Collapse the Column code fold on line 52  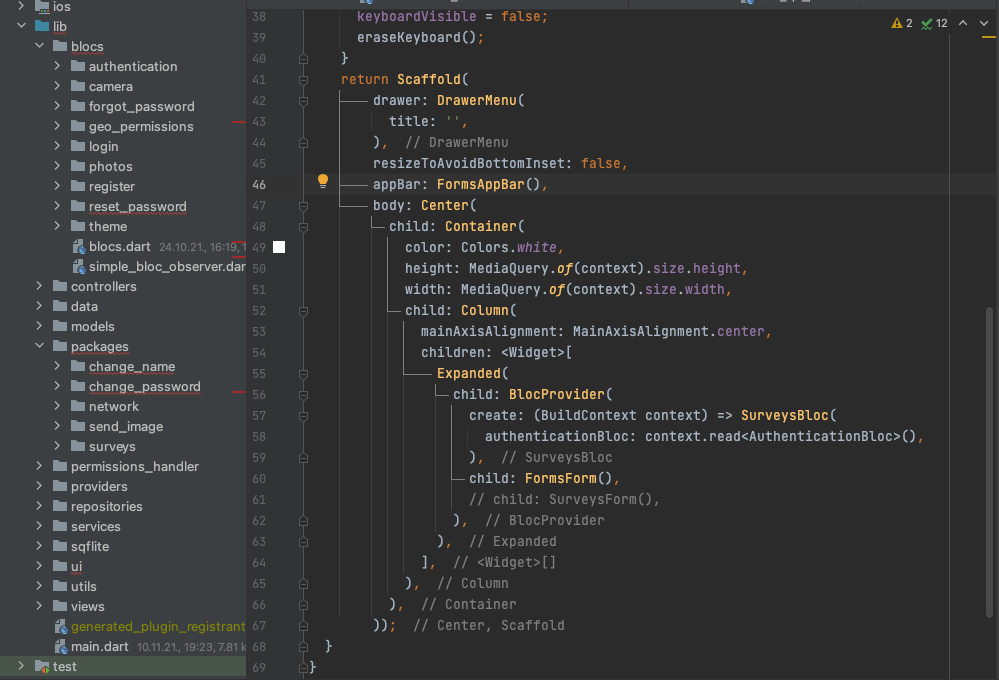click(x=301, y=310)
